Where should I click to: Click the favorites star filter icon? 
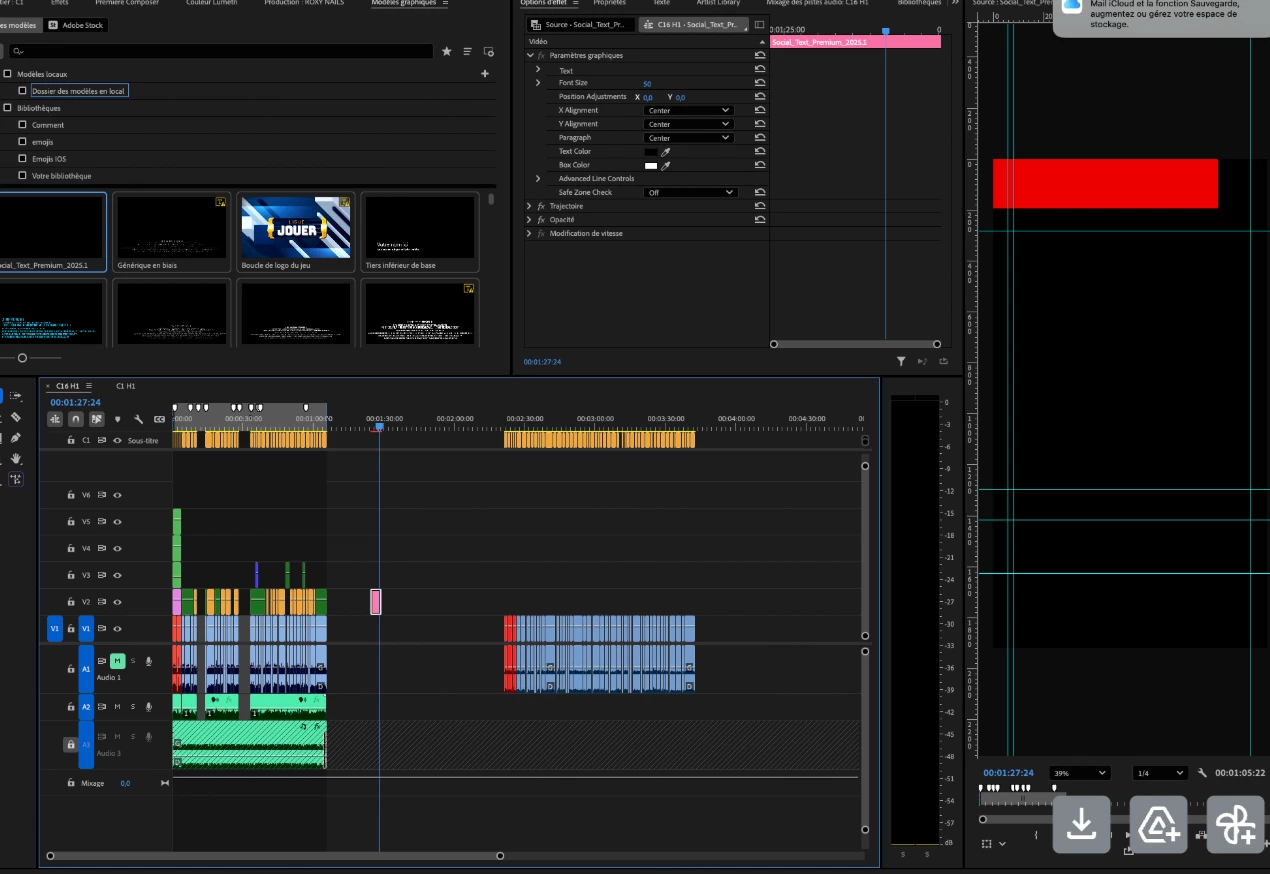click(447, 51)
